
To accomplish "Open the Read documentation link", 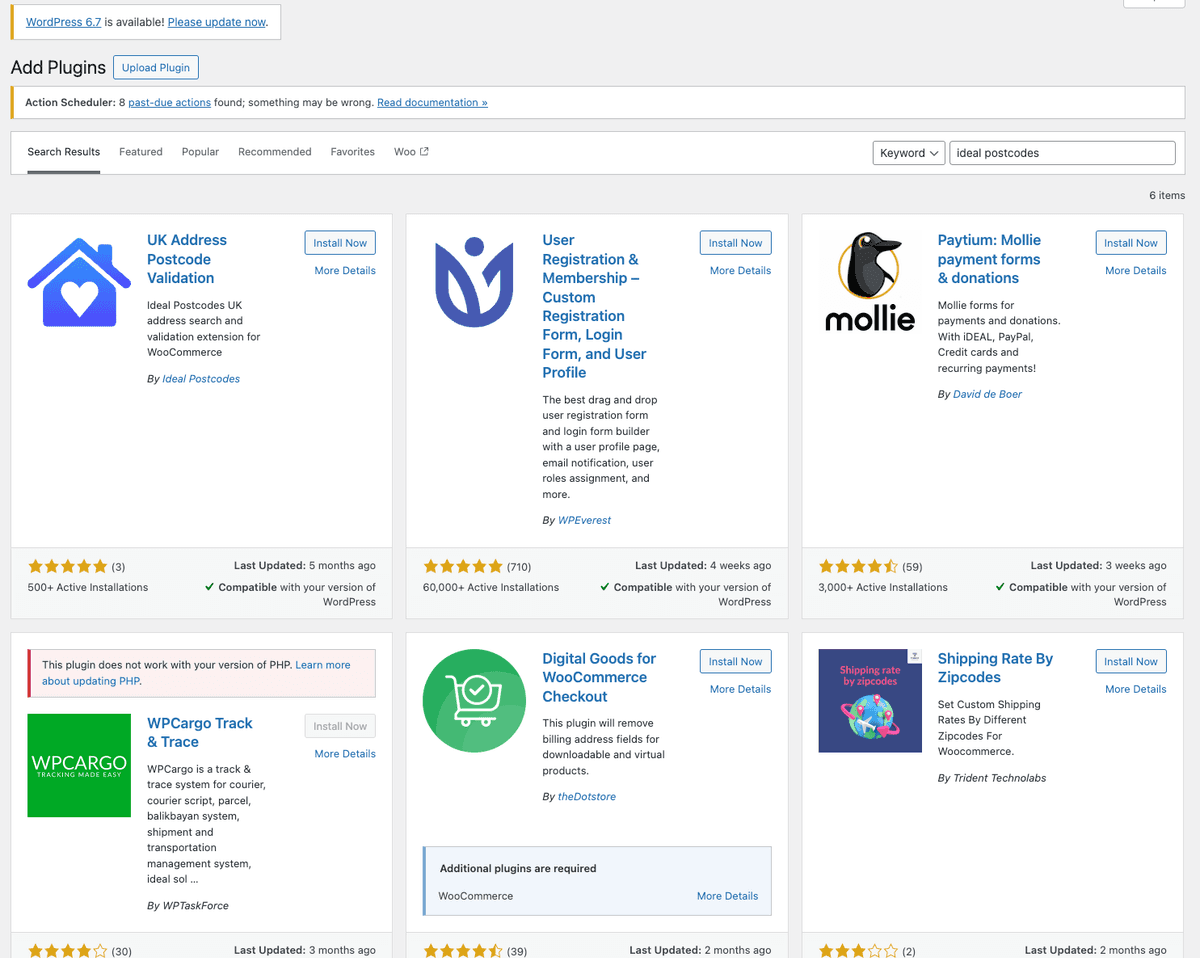I will pos(432,103).
